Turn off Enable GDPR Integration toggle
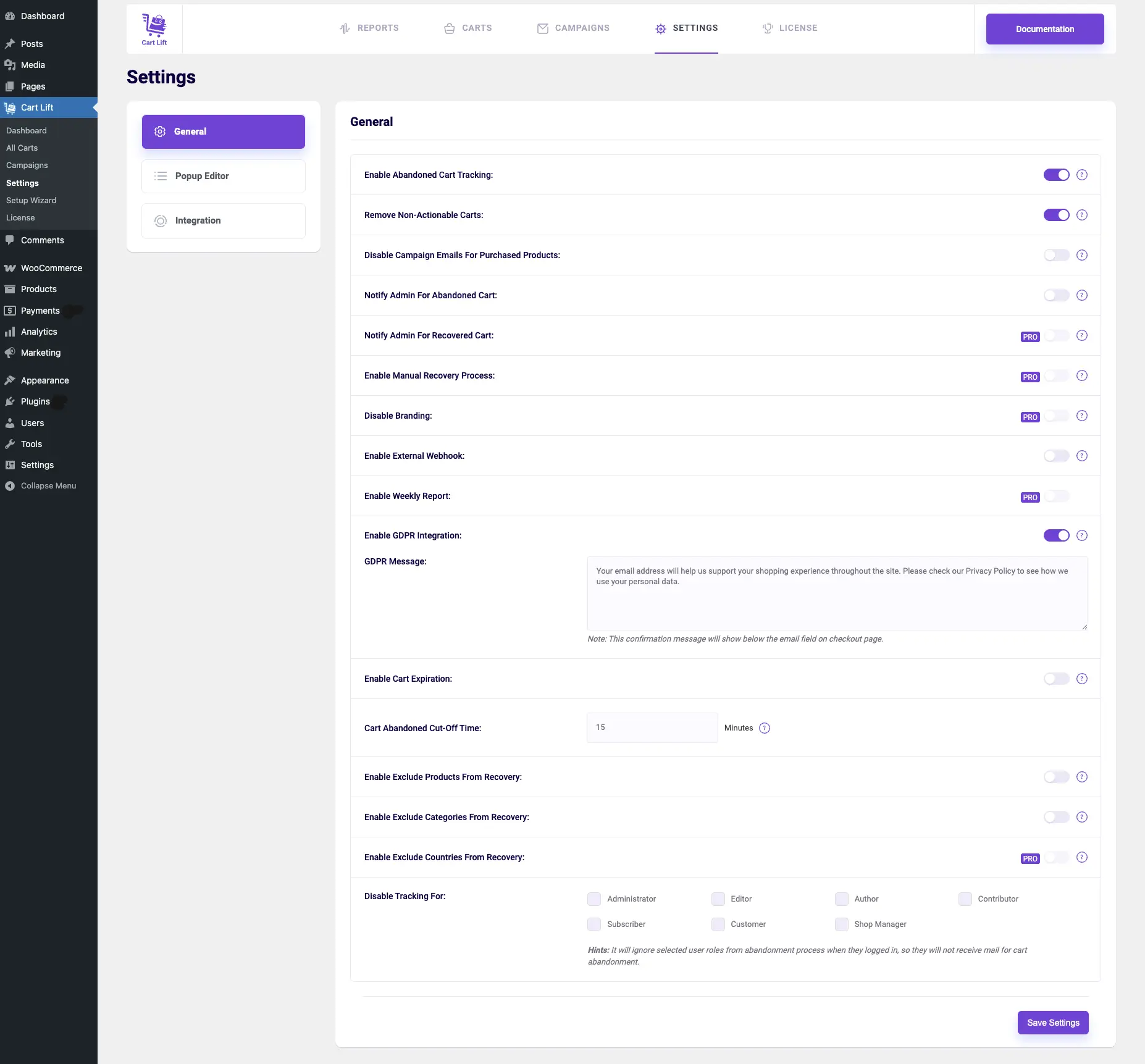1145x1064 pixels. pyautogui.click(x=1056, y=535)
